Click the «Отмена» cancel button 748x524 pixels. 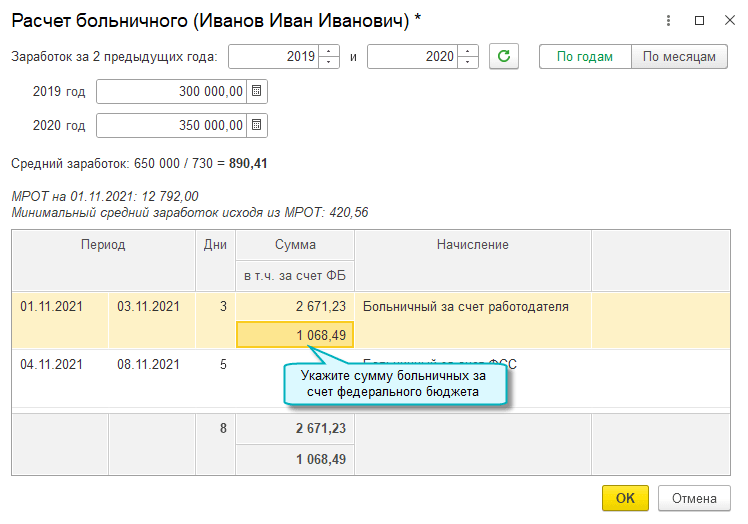point(694,498)
